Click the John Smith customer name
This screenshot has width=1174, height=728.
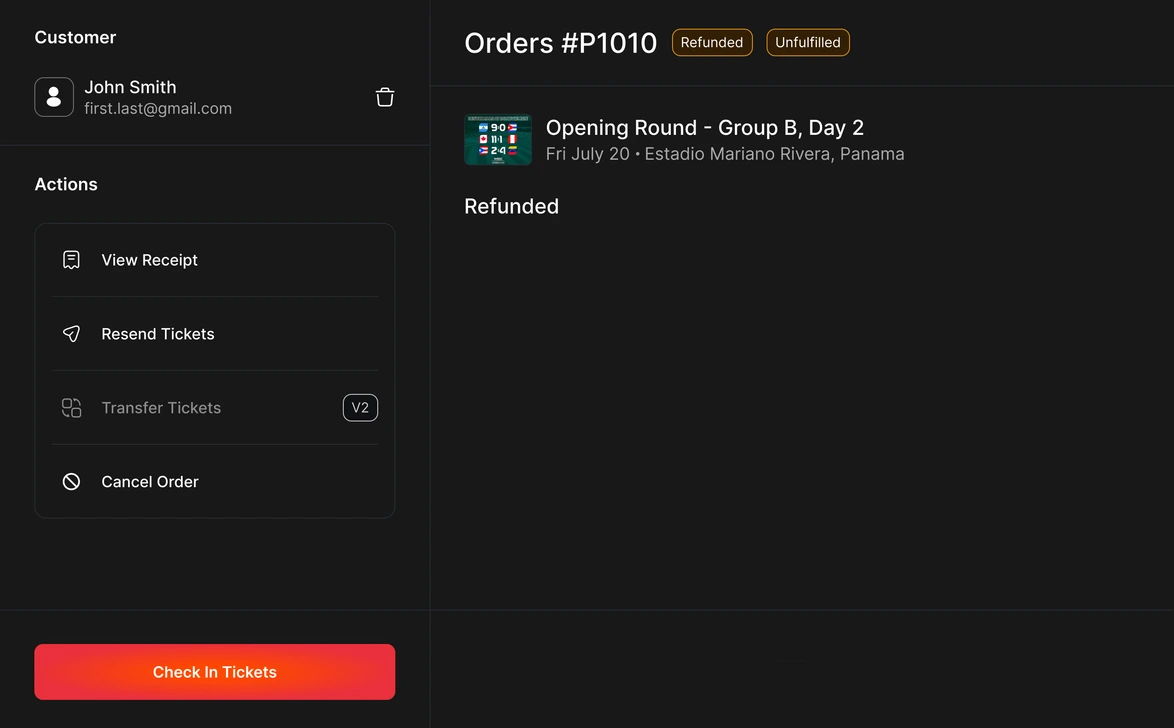click(x=130, y=87)
